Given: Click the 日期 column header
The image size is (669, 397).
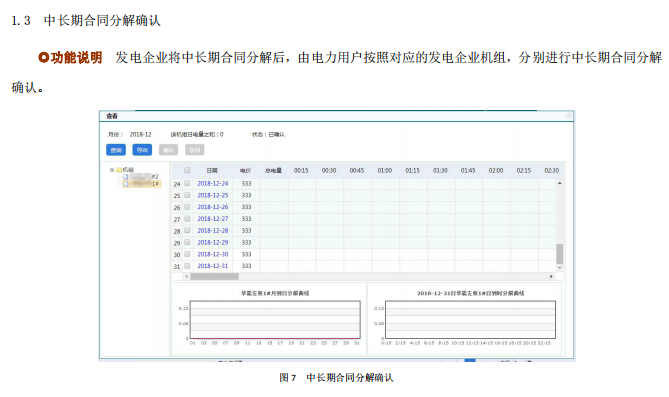Looking at the screenshot, I should pyautogui.click(x=212, y=170).
